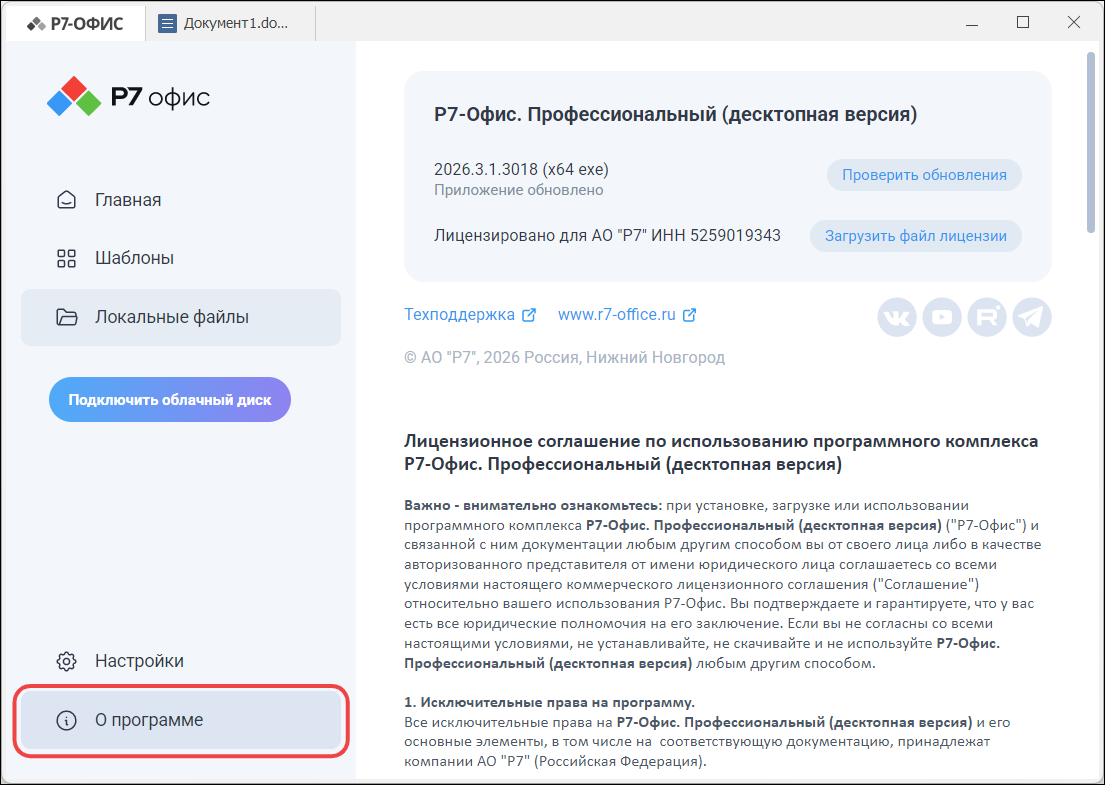Viewport: 1105px width, 785px height.
Task: Open the YouTube channel icon
Action: click(942, 317)
